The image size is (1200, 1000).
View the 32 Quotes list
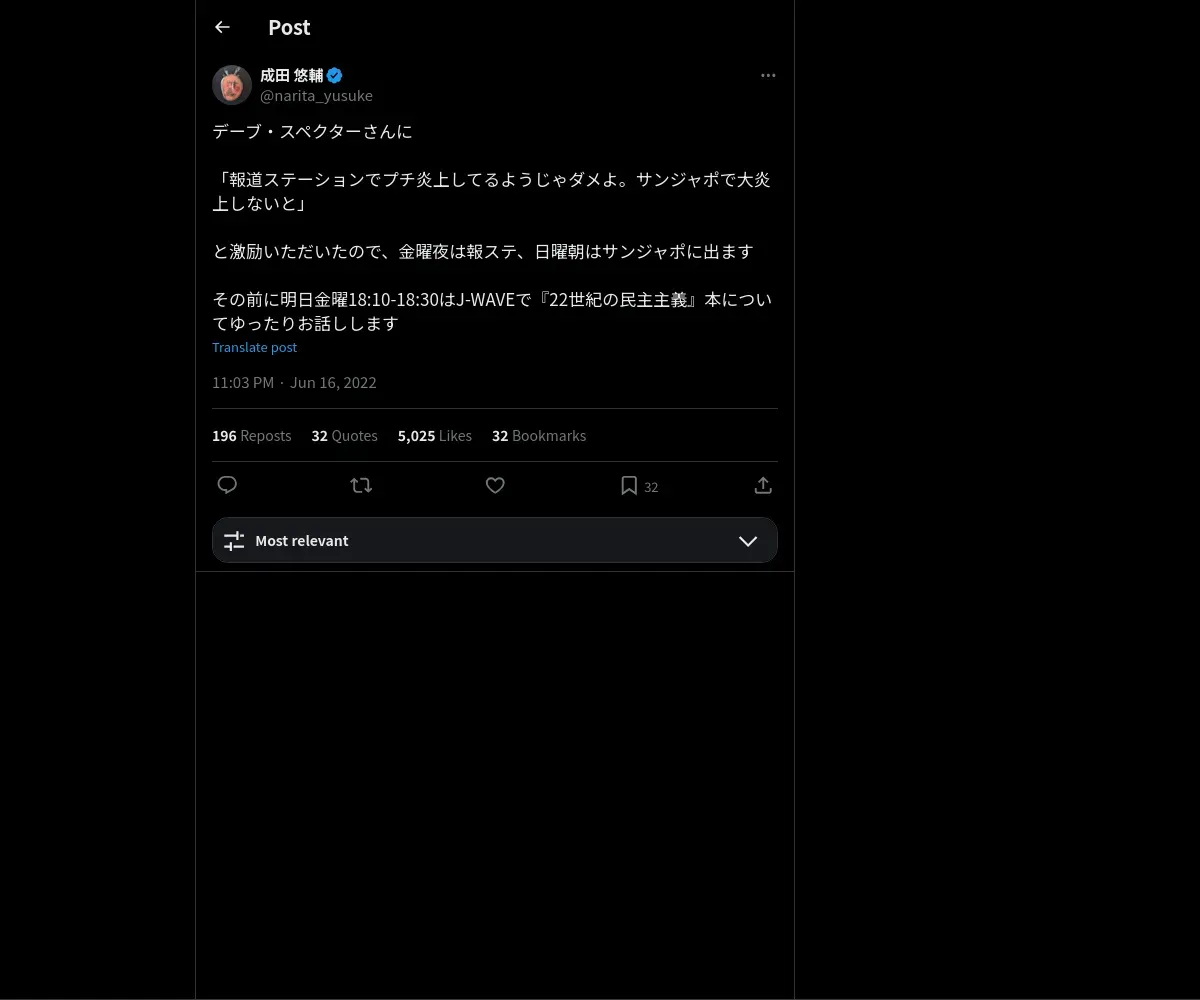tap(345, 436)
